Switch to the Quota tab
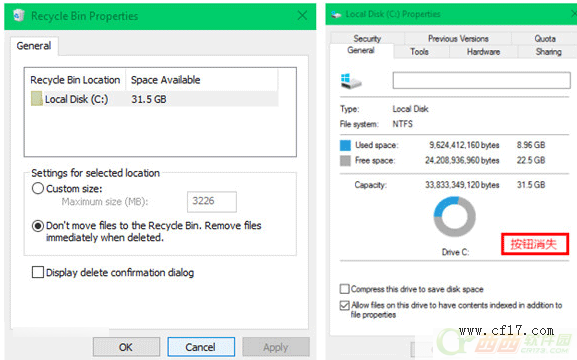This screenshot has width=577, height=360. pyautogui.click(x=545, y=38)
